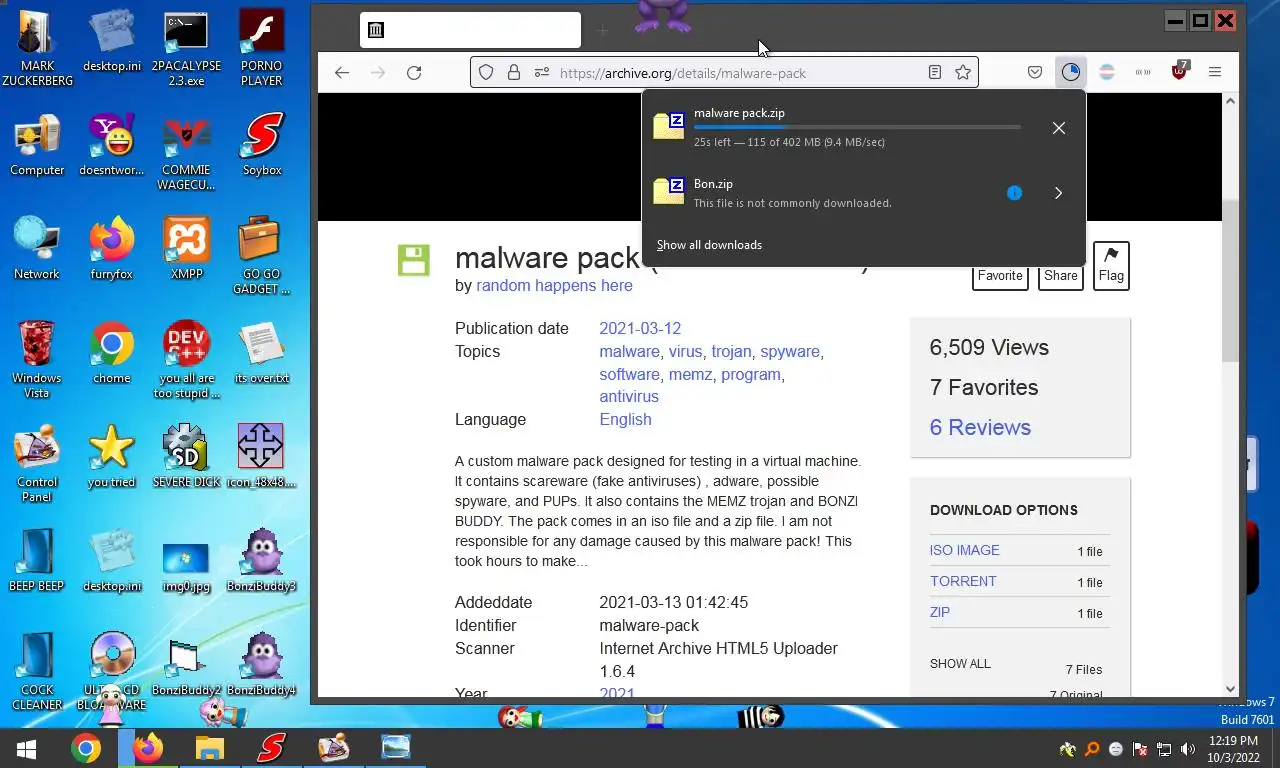Select the GO GO GADGET briefcase icon
This screenshot has width=1280, height=768.
pyautogui.click(x=262, y=256)
